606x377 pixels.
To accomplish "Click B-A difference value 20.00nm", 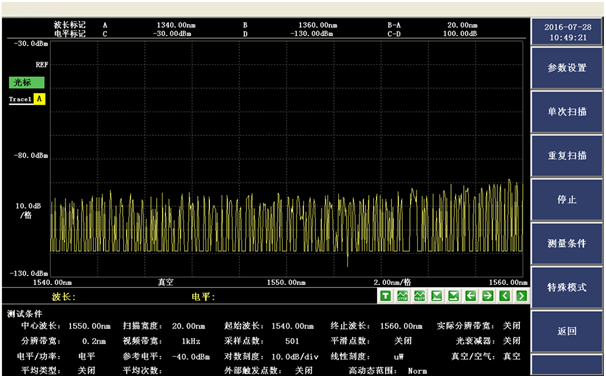I will click(462, 25).
